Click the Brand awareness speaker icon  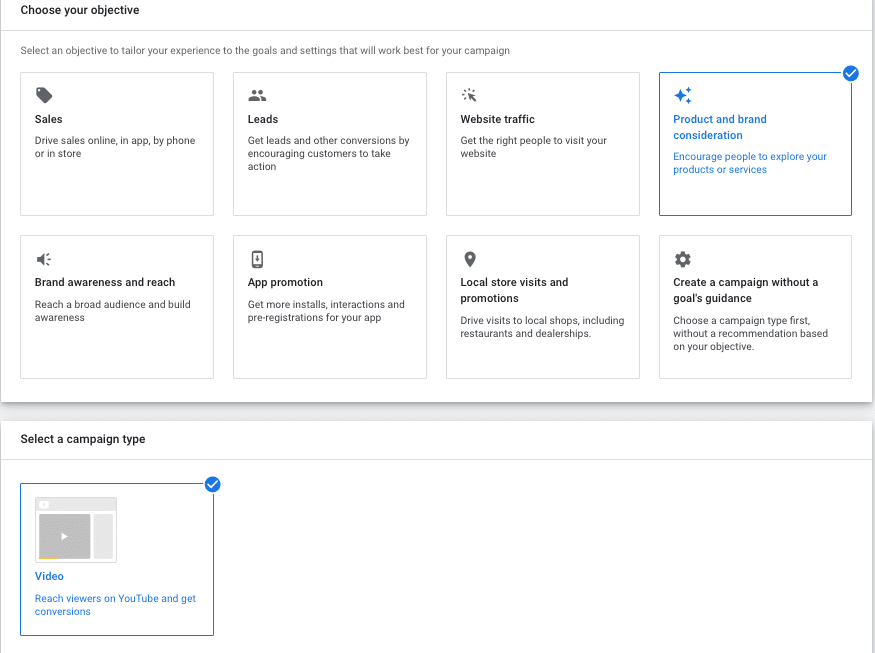[44, 258]
